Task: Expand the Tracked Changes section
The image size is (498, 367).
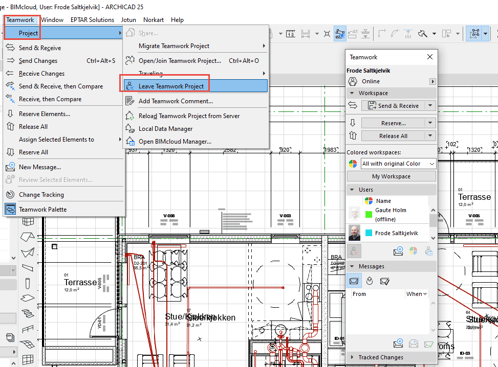Action: pyautogui.click(x=352, y=357)
